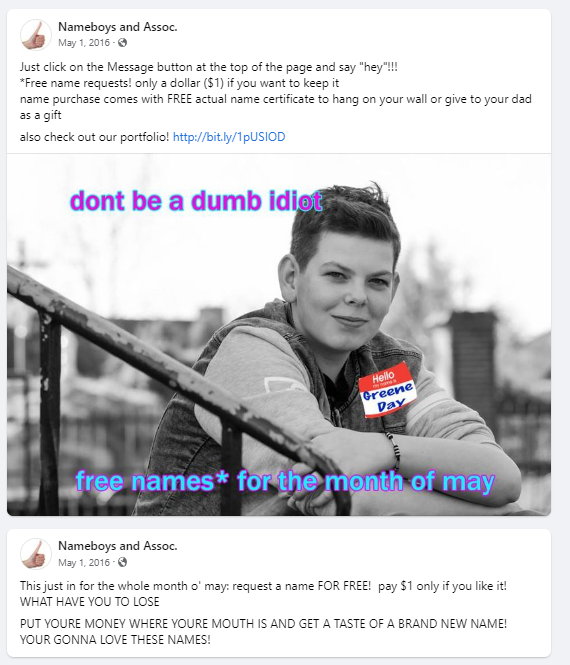Click the 'YOUR GONNA LOVE THESE NAMES!' line
Image resolution: width=570 pixels, height=665 pixels.
pyautogui.click(x=115, y=640)
